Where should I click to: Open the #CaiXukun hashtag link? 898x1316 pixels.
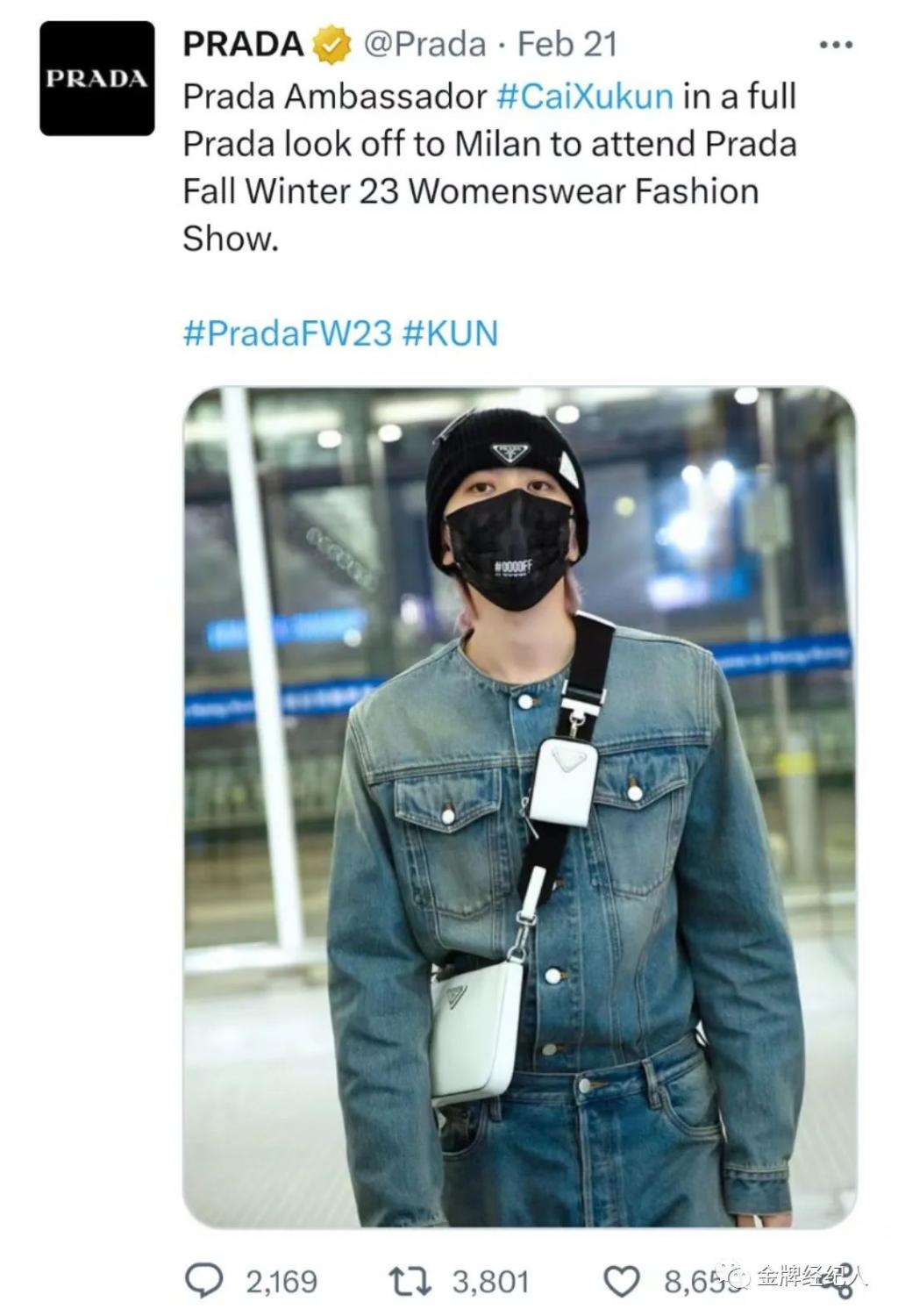click(584, 96)
